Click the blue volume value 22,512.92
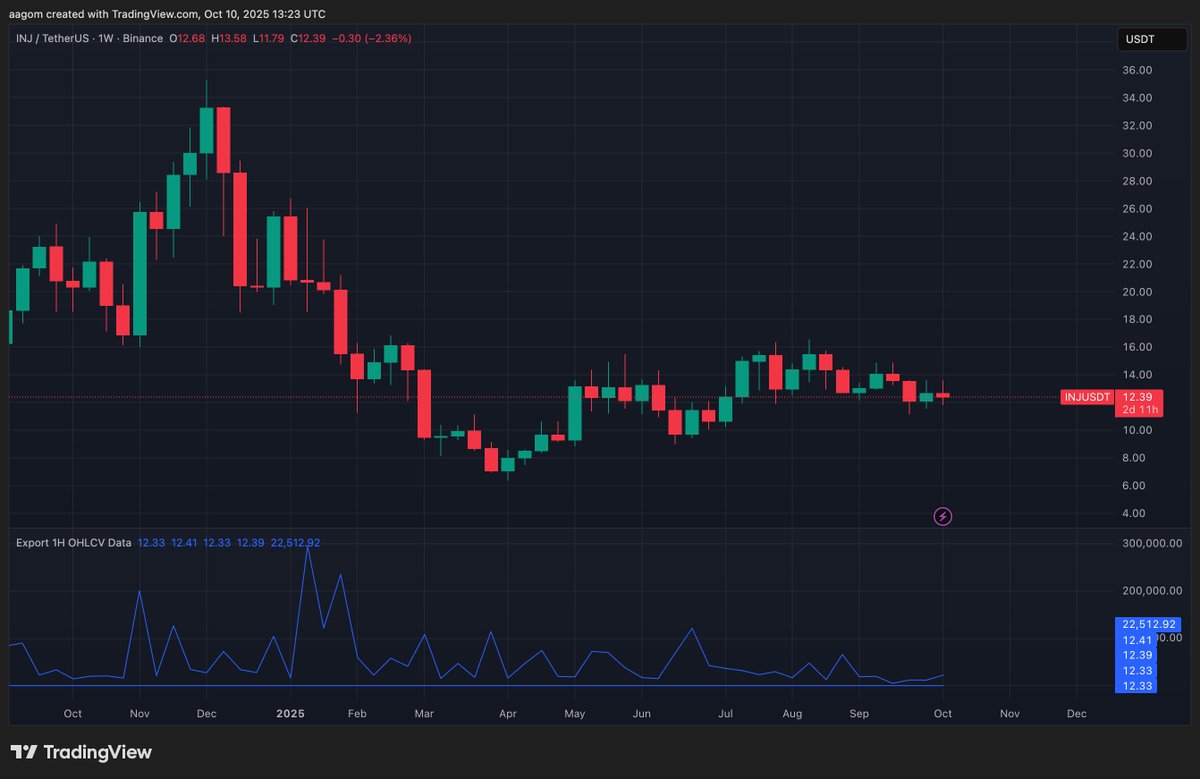The width and height of the screenshot is (1200, 779). click(295, 542)
